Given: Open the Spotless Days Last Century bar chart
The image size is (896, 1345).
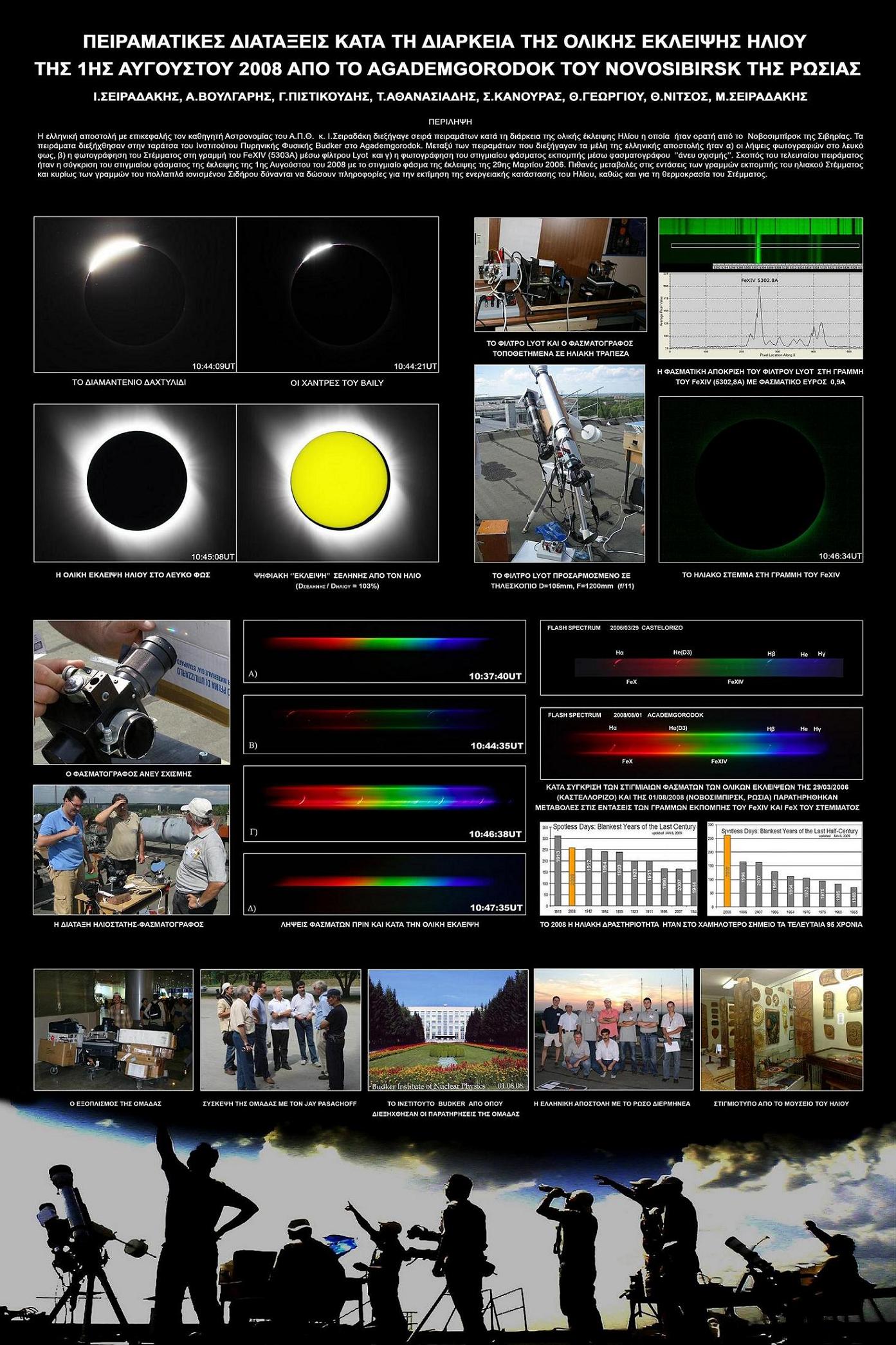Looking at the screenshot, I should point(619,869).
